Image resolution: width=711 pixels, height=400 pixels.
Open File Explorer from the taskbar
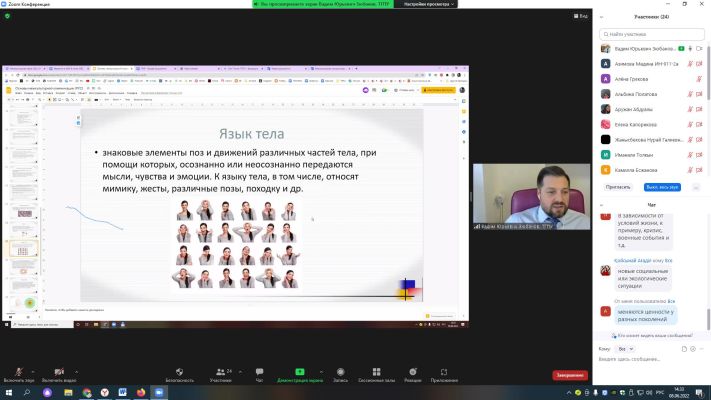(68, 392)
